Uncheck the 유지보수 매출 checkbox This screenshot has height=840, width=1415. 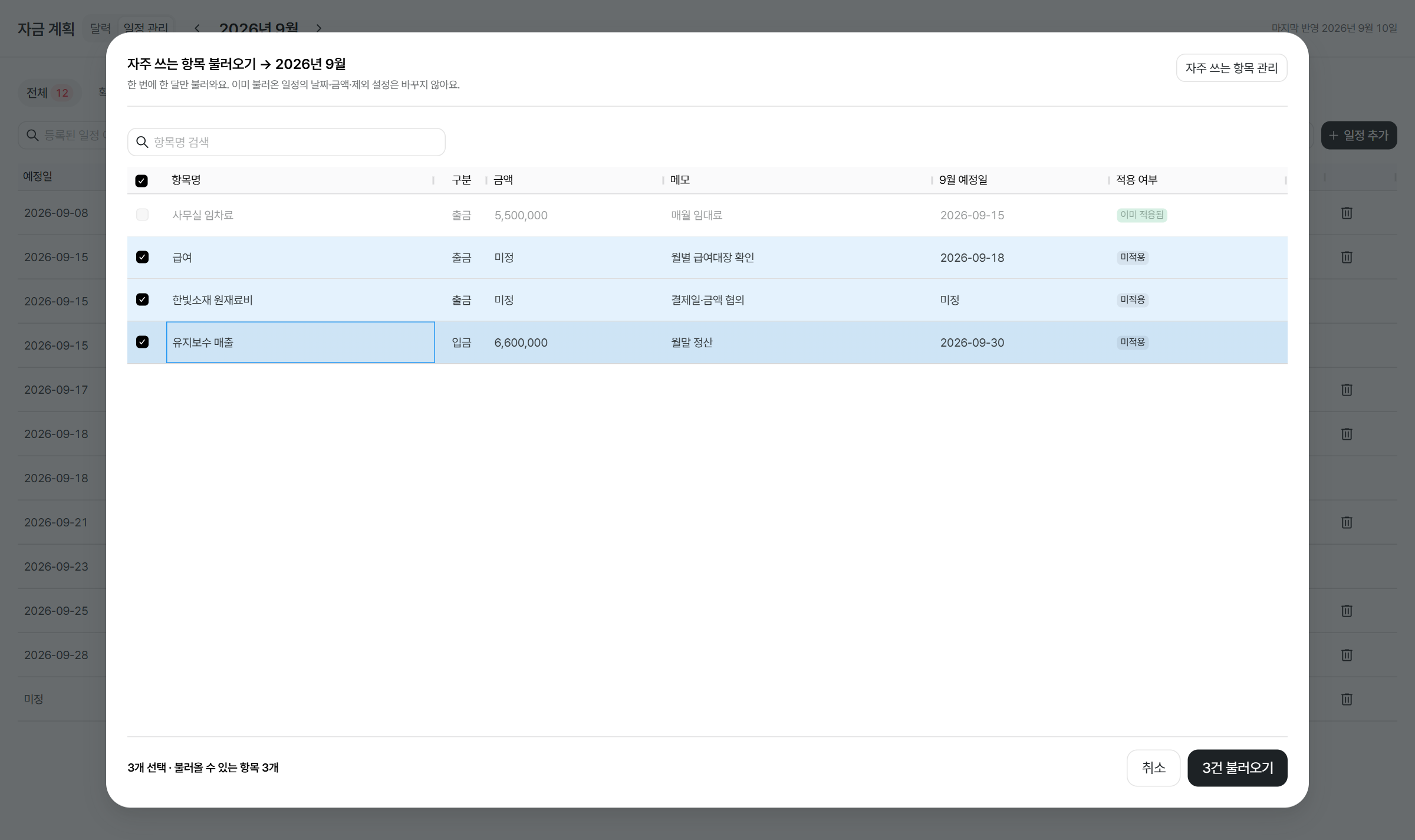click(x=142, y=342)
